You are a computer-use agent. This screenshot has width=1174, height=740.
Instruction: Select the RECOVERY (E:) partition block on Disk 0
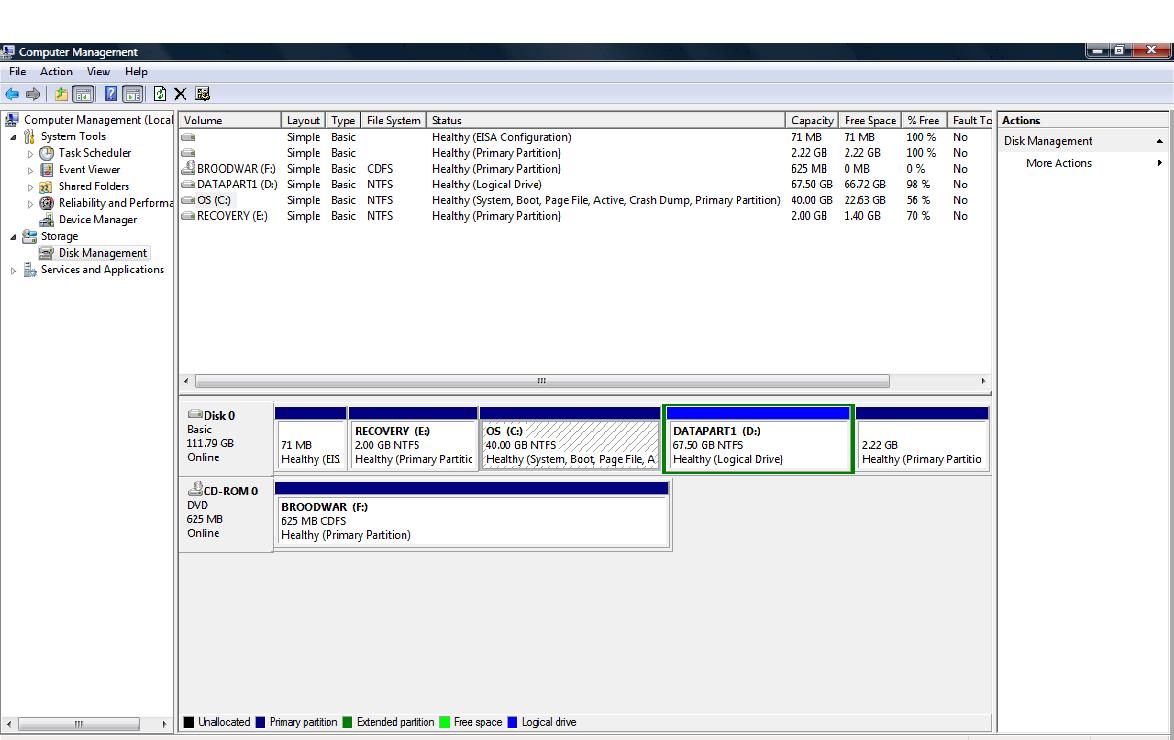[x=413, y=439]
